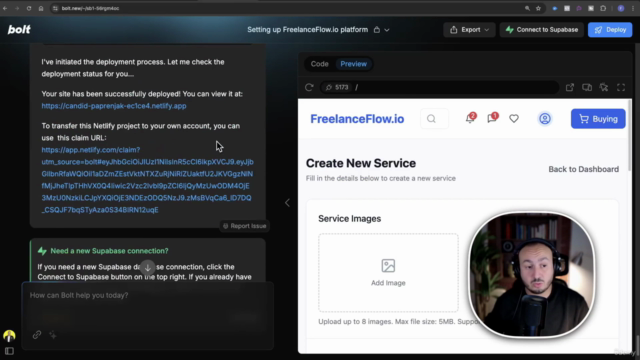
Task: Click the Add Image upload box
Action: [x=388, y=273]
